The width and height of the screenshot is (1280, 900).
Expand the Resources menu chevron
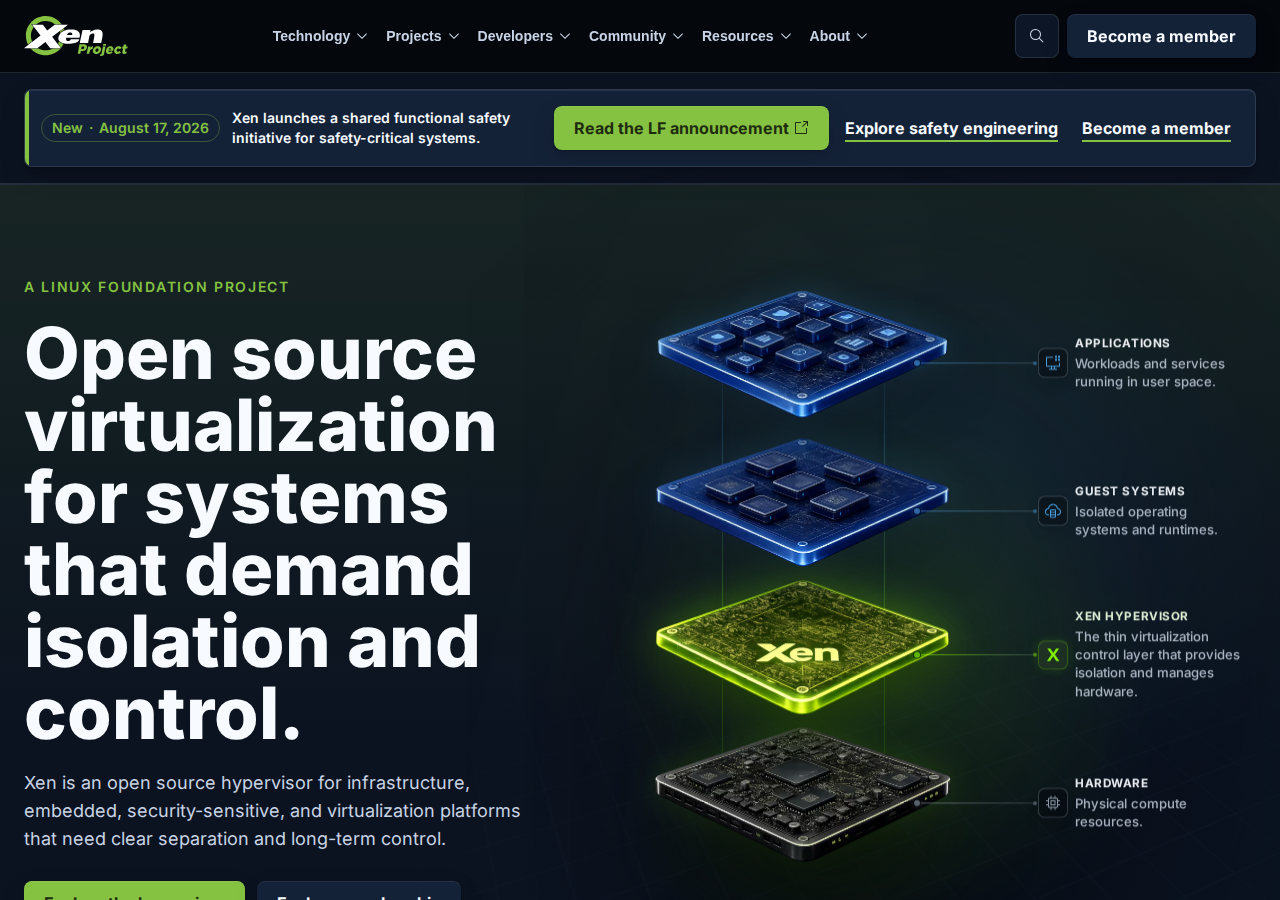[x=786, y=36]
